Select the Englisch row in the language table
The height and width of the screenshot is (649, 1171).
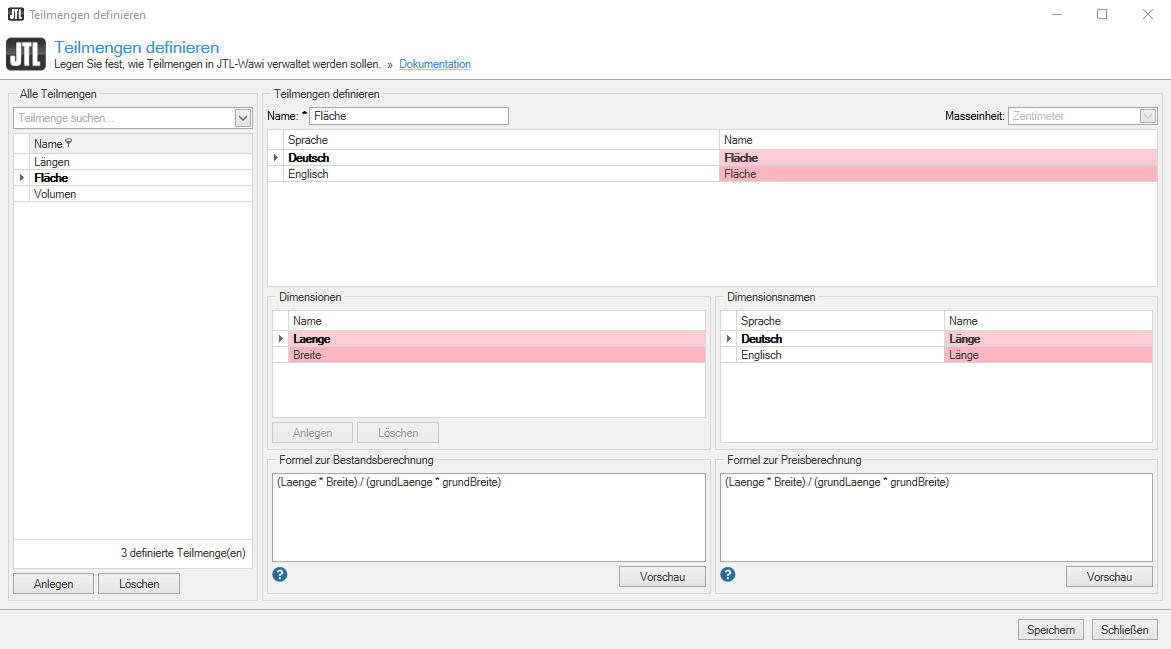(309, 174)
